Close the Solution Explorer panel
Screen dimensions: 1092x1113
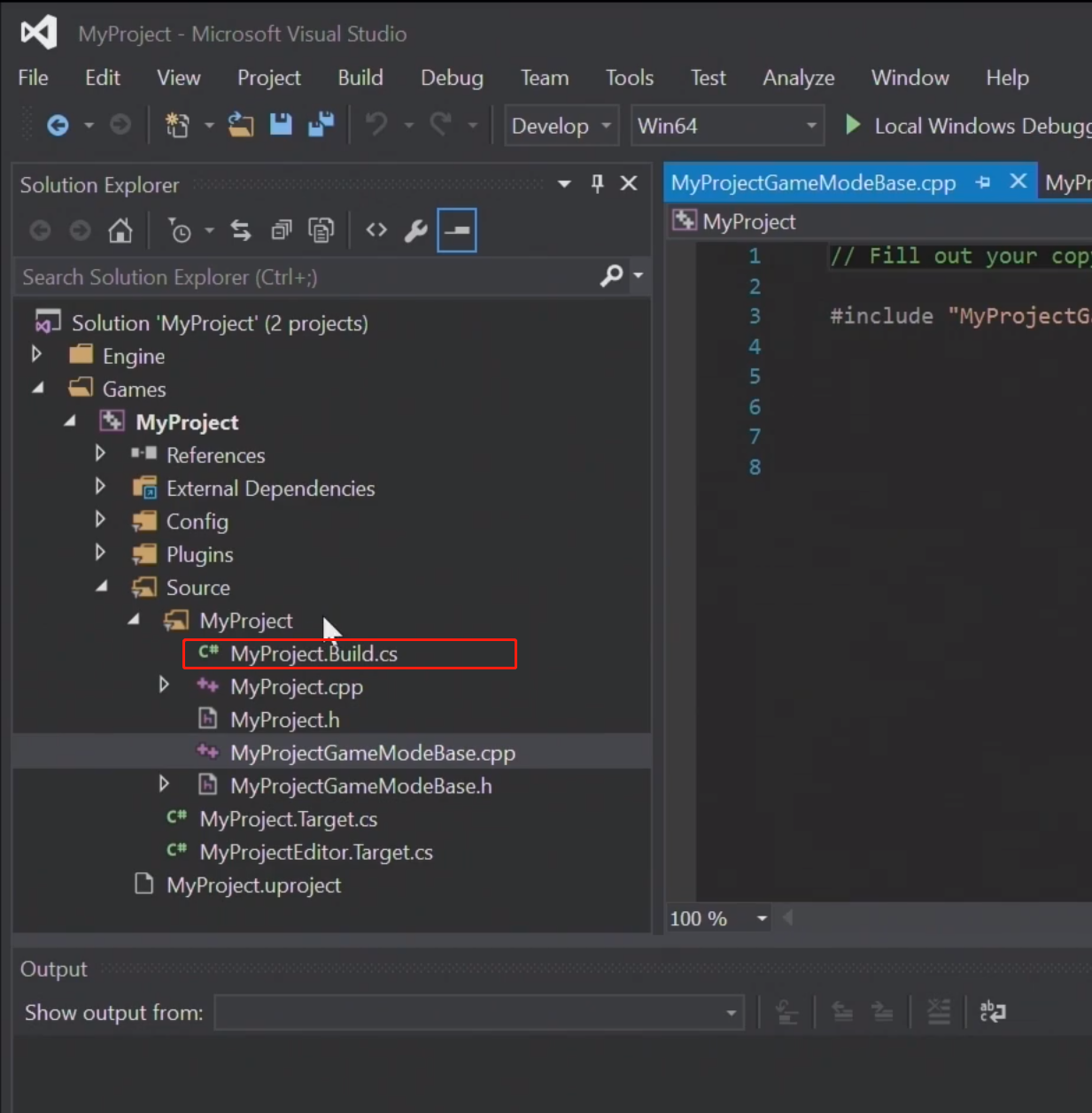tap(629, 183)
